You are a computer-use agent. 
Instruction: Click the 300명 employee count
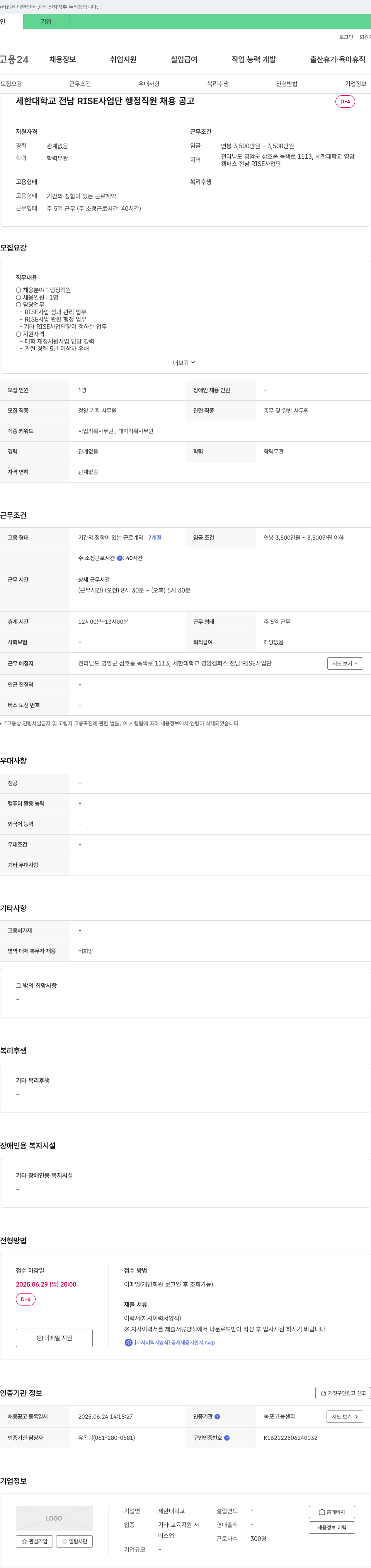tap(258, 1539)
